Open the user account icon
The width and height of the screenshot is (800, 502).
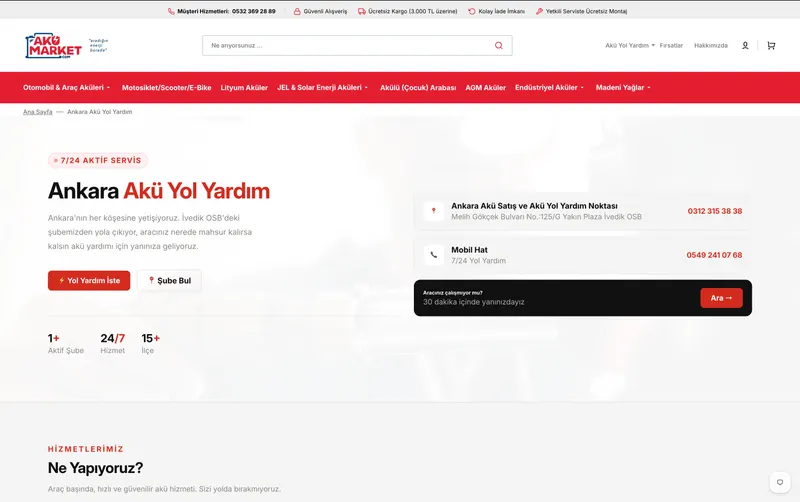point(745,45)
